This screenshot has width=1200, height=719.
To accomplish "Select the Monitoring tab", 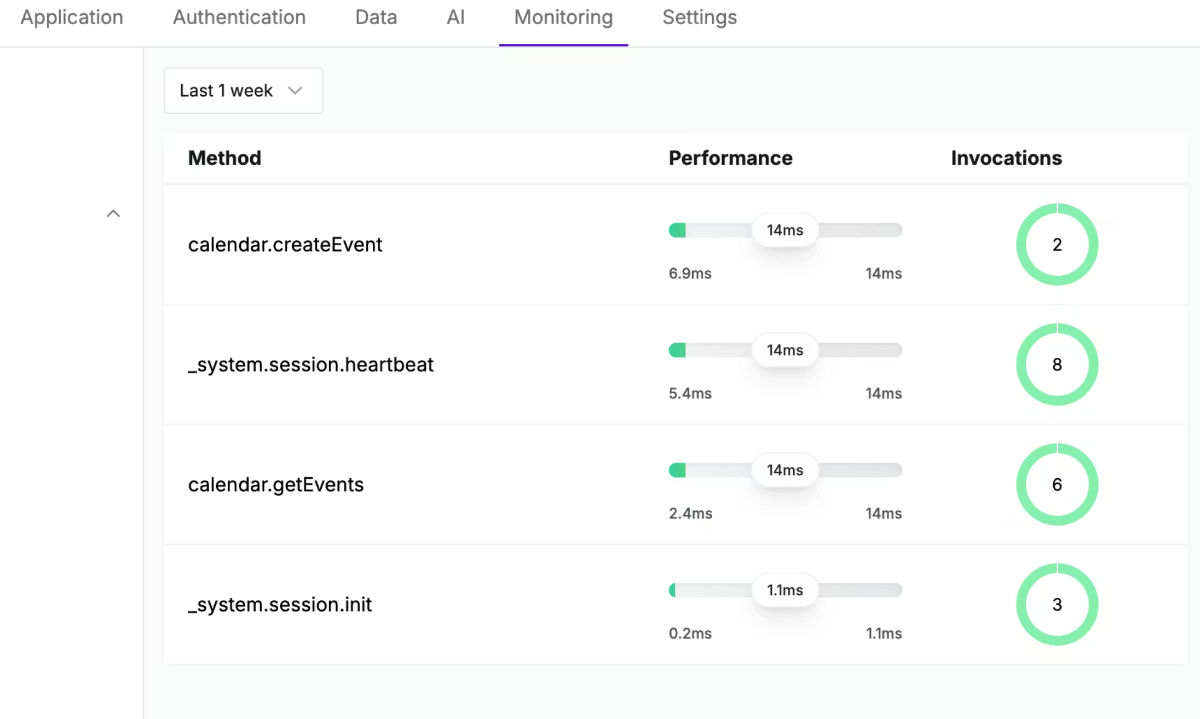I will tap(564, 18).
